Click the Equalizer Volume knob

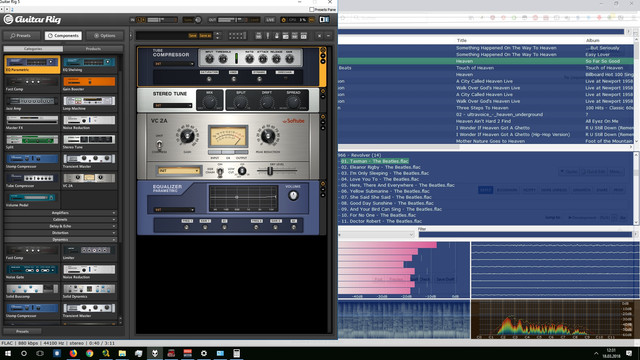[293, 196]
